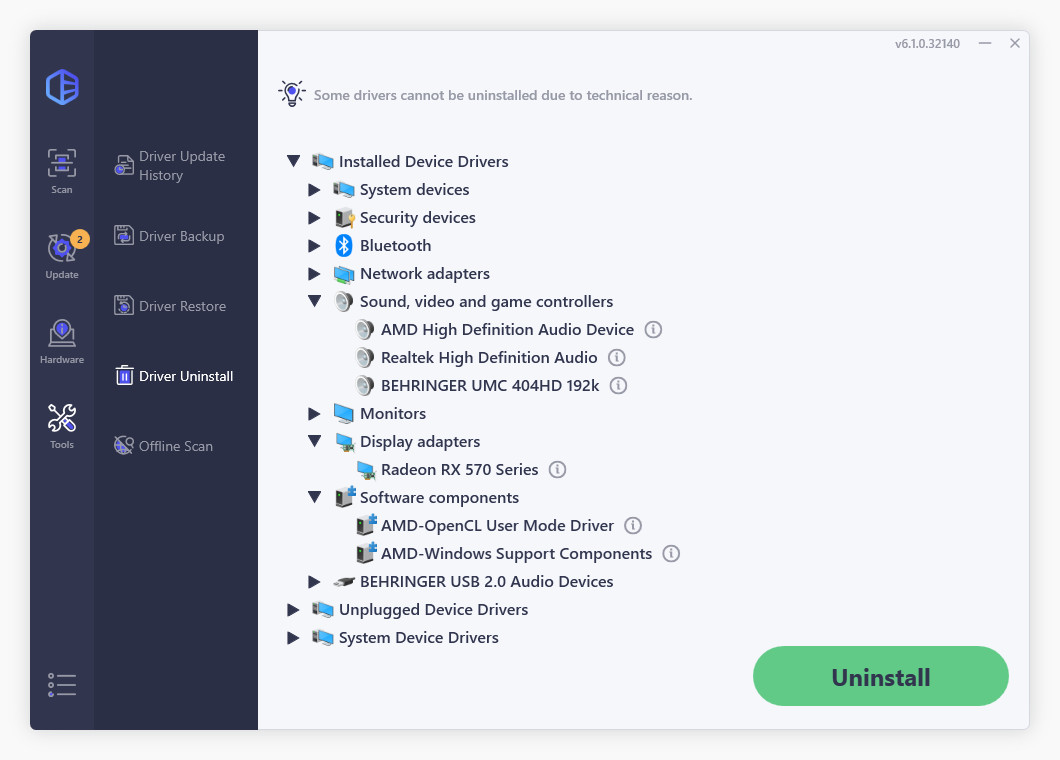Click the green Uninstall button
The width and height of the screenshot is (1060, 760).
pyautogui.click(x=880, y=676)
